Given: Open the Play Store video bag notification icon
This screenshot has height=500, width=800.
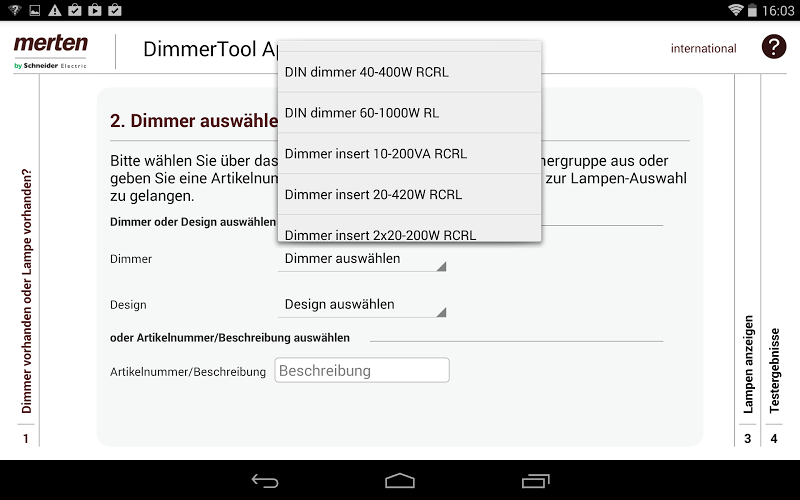Looking at the screenshot, I should tap(94, 10).
